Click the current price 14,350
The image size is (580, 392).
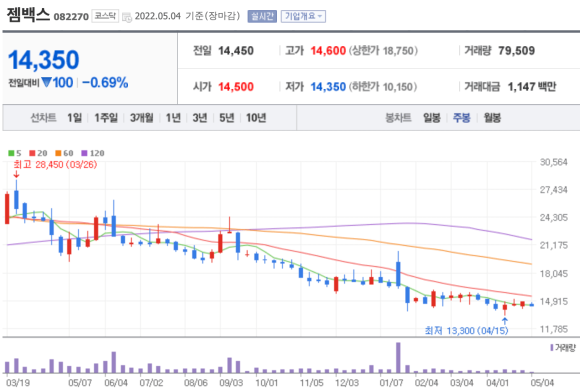point(44,60)
